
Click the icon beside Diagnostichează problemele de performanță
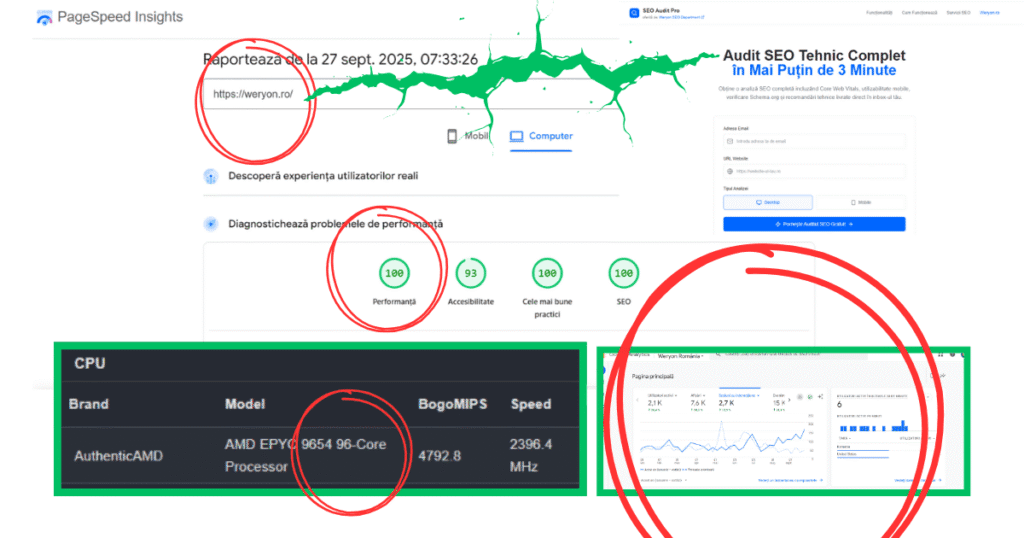coord(211,225)
